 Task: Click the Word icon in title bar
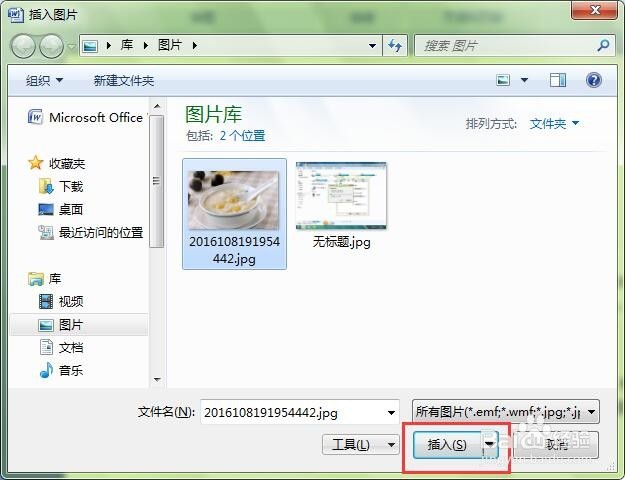click(15, 15)
